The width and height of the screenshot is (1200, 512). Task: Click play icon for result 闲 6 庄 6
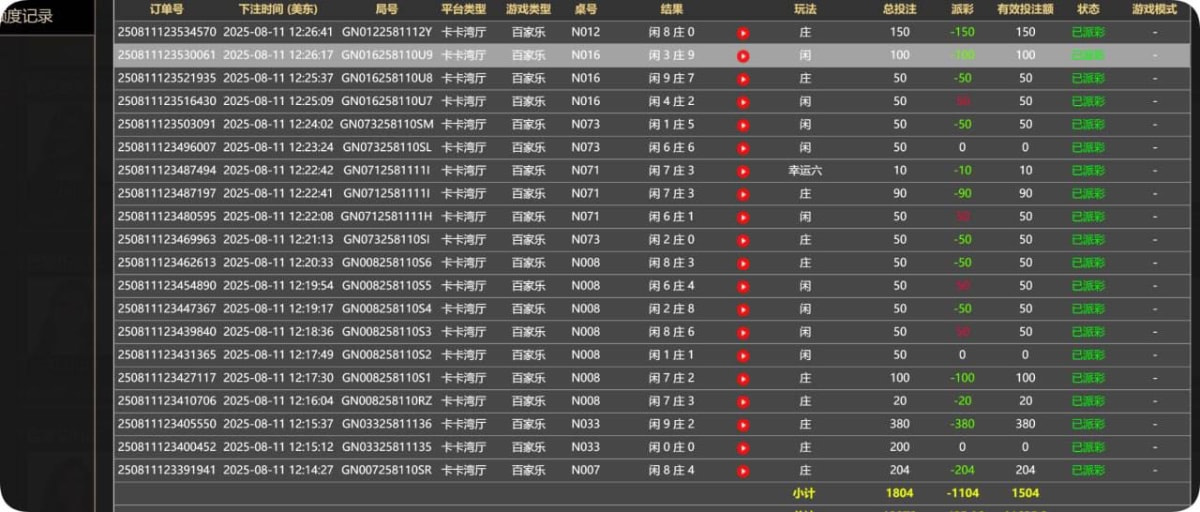click(x=743, y=148)
